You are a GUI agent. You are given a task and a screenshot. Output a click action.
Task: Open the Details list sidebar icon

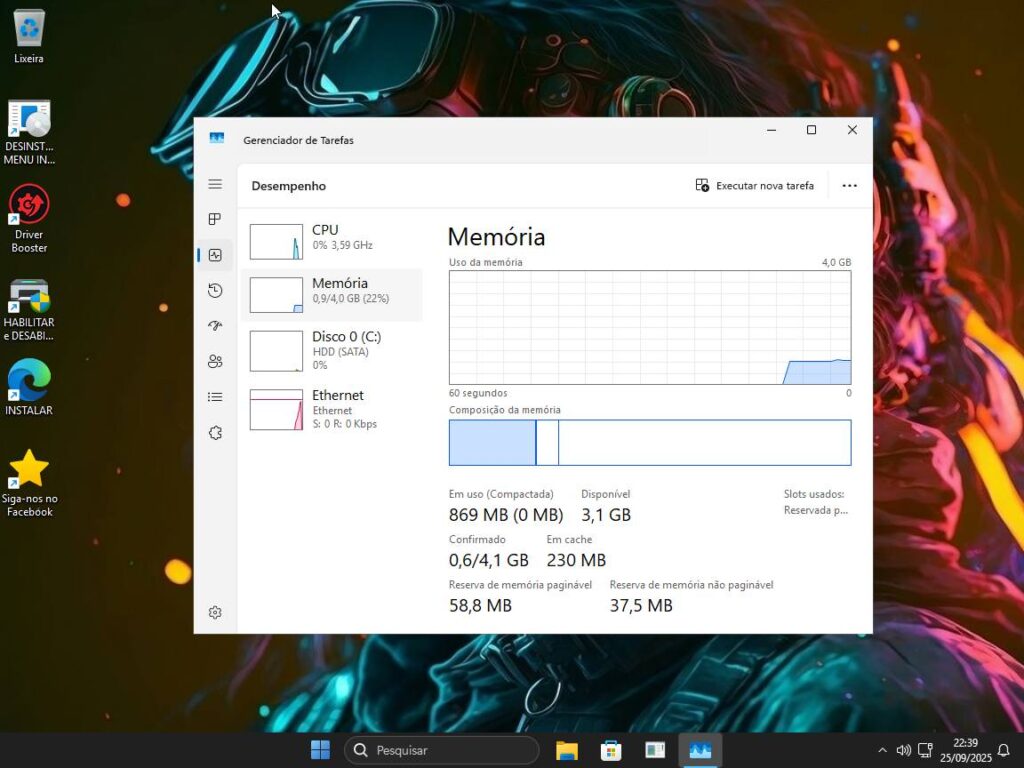click(215, 397)
